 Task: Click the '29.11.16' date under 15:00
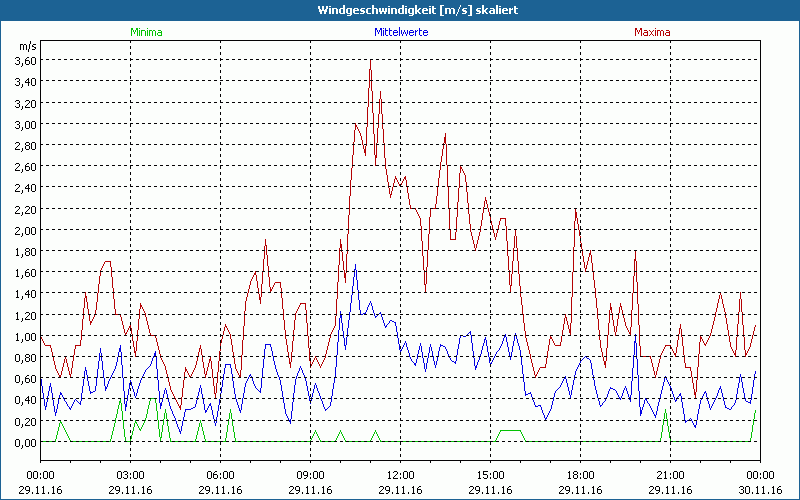point(490,490)
